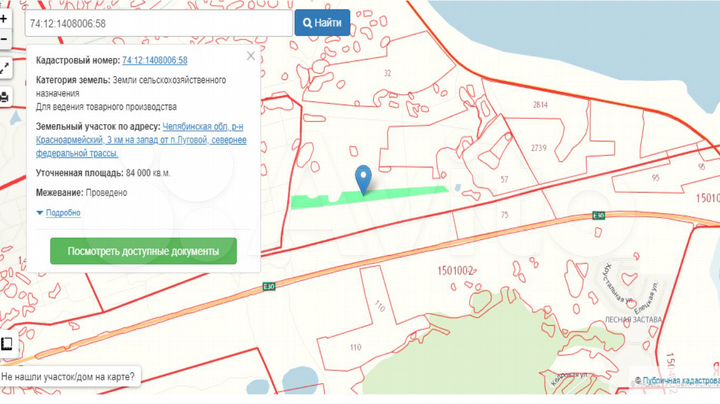This screenshot has height=404, width=720.
Task: Click the E30 road sign near highway center
Action: pos(269,286)
